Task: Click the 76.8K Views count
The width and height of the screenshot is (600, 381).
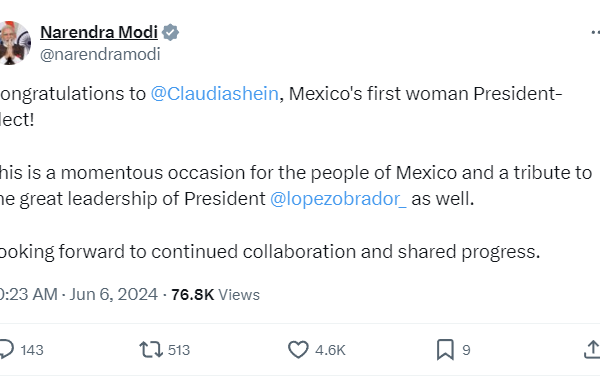Action: point(215,295)
